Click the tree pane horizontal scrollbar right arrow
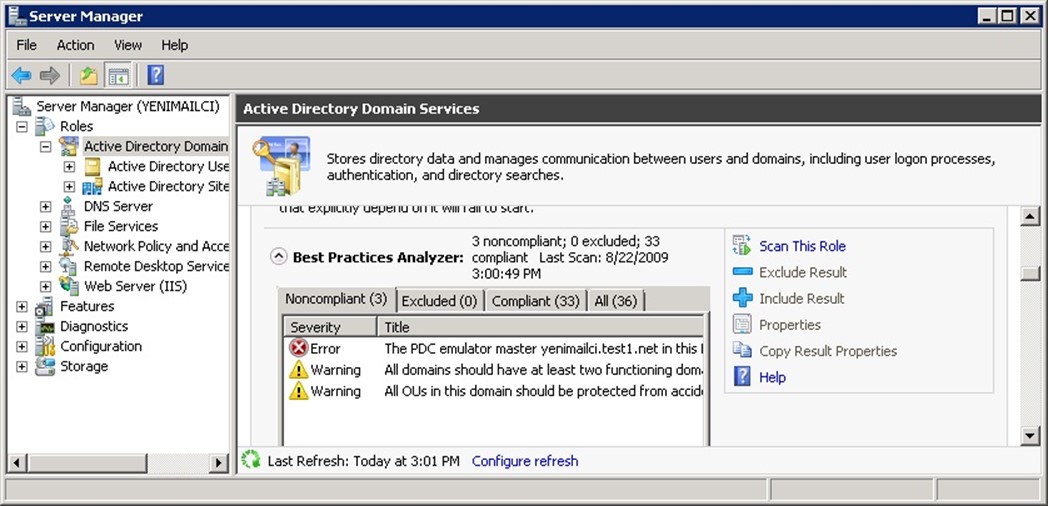Viewport: 1048px width, 506px height. click(219, 463)
